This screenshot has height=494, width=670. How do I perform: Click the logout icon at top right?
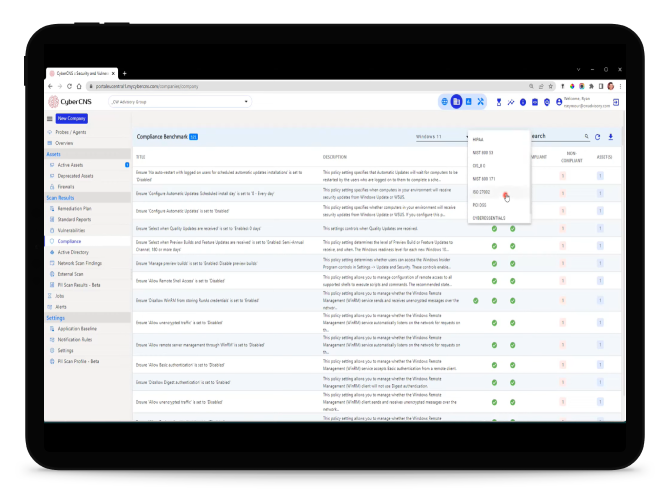(616, 102)
